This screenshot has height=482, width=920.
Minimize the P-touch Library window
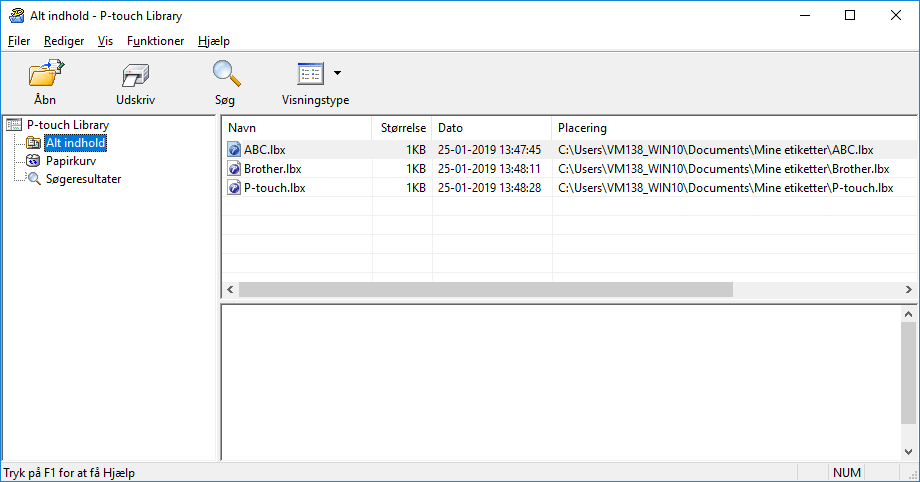805,15
